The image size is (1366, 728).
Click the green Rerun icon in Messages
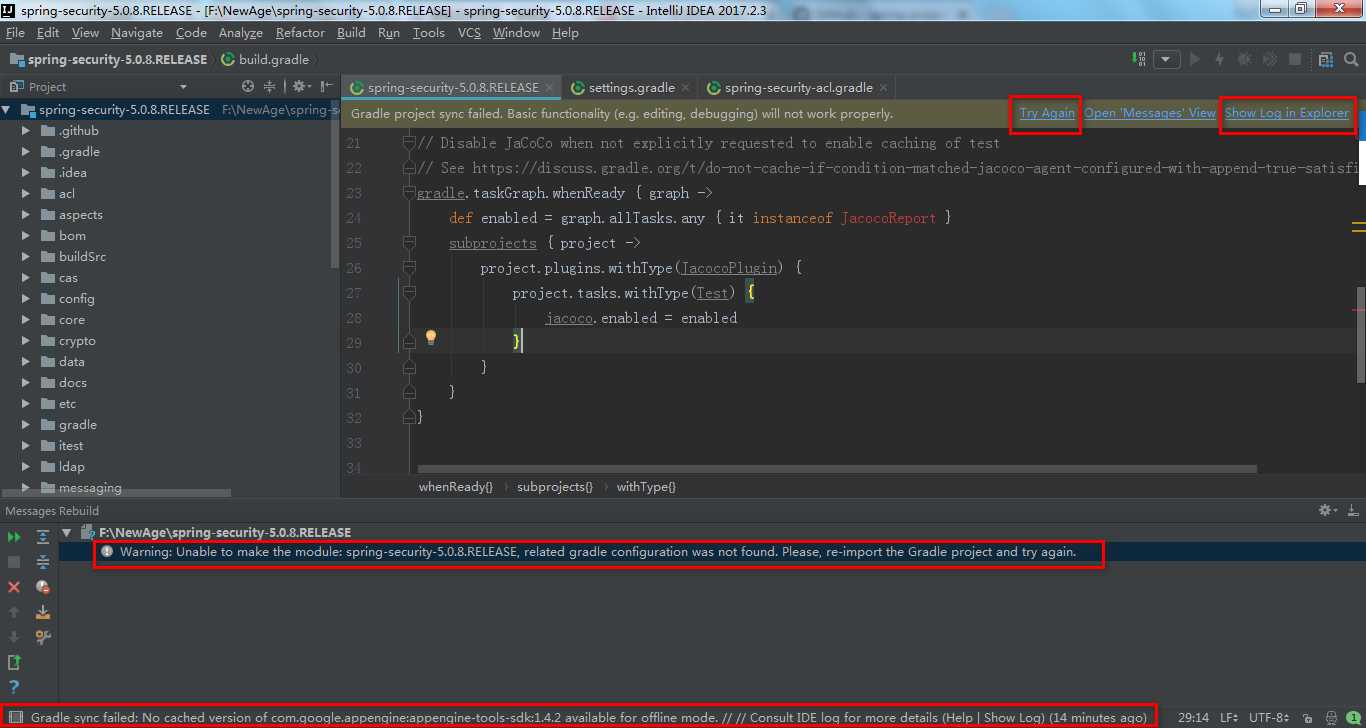coord(14,537)
